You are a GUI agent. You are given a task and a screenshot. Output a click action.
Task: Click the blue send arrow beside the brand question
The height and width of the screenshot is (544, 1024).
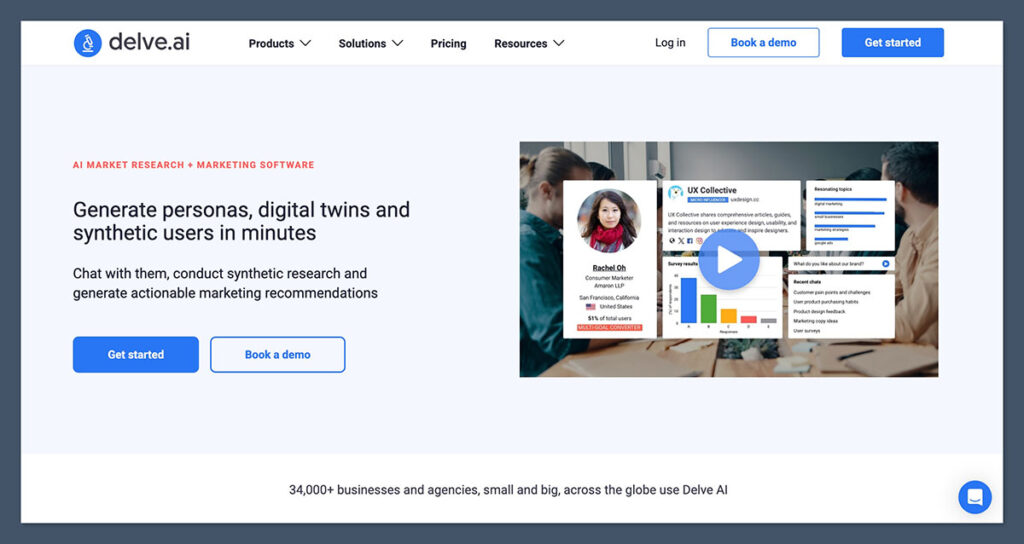885,264
